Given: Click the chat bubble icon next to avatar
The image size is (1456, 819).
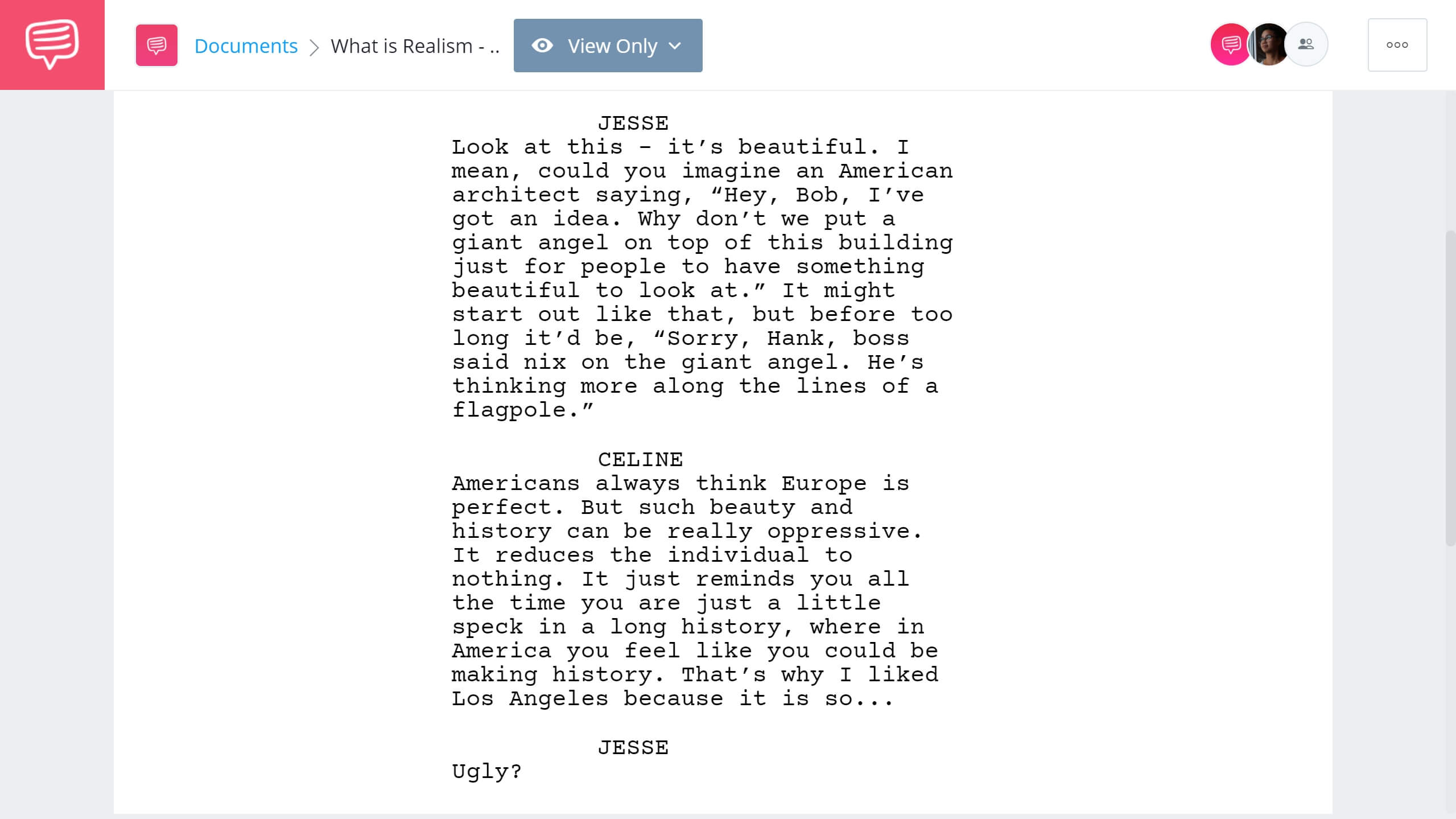Looking at the screenshot, I should tap(1228, 44).
